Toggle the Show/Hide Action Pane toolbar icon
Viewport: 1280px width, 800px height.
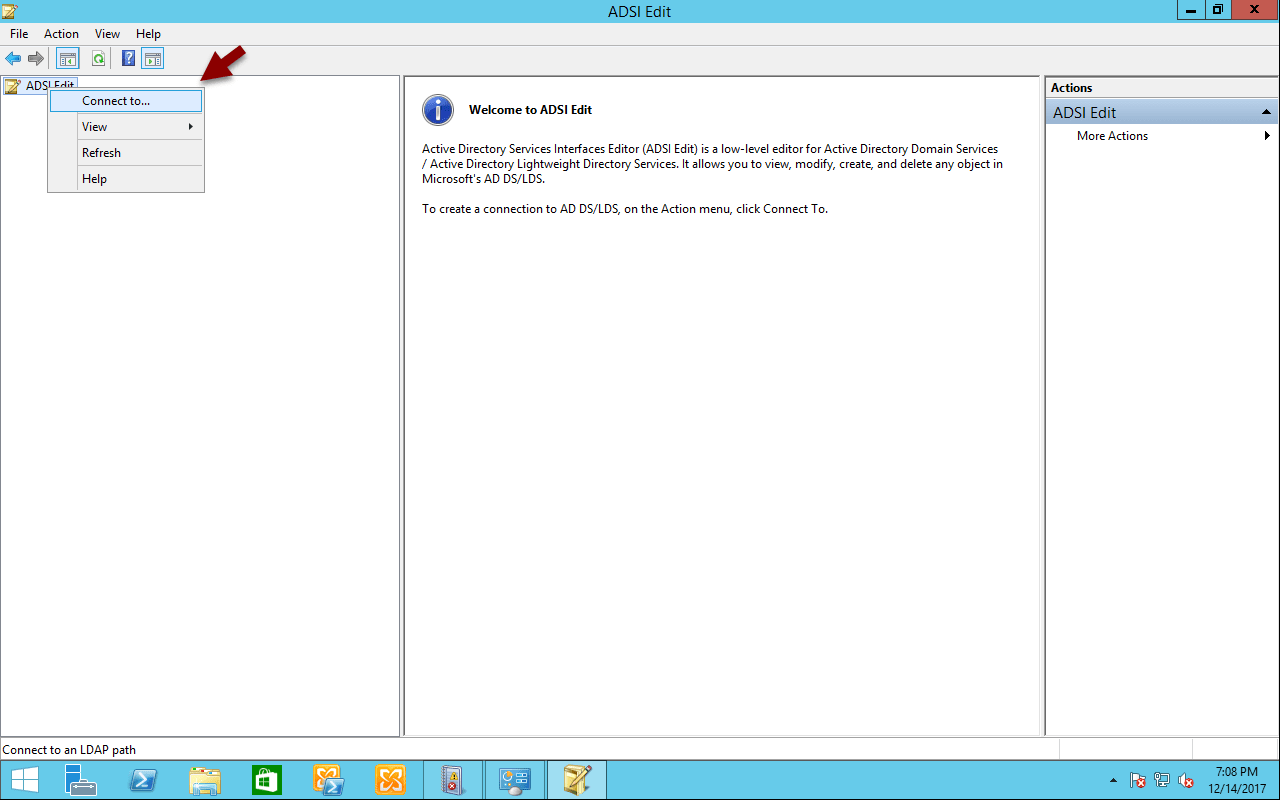pyautogui.click(x=152, y=59)
